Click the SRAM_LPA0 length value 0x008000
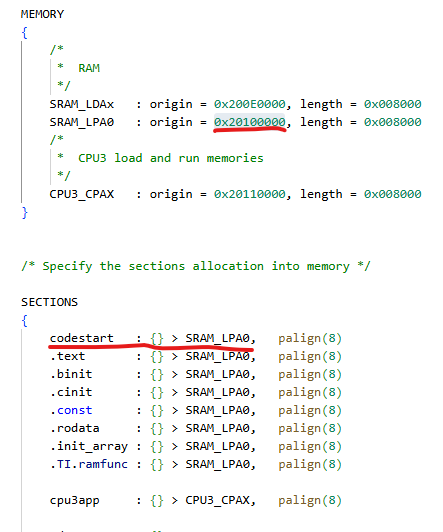The height and width of the screenshot is (532, 443). (x=392, y=122)
